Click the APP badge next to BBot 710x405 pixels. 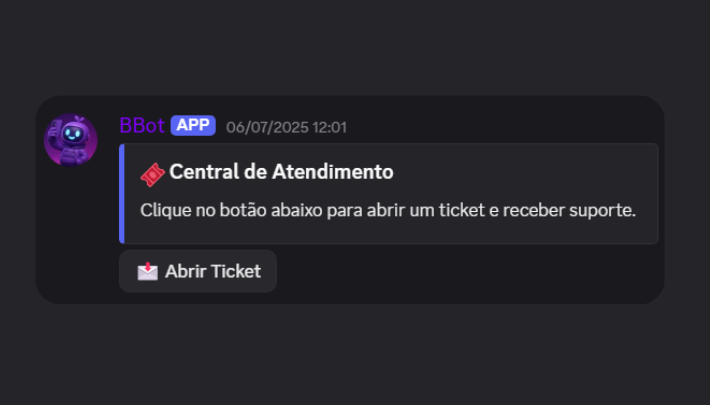pos(193,125)
